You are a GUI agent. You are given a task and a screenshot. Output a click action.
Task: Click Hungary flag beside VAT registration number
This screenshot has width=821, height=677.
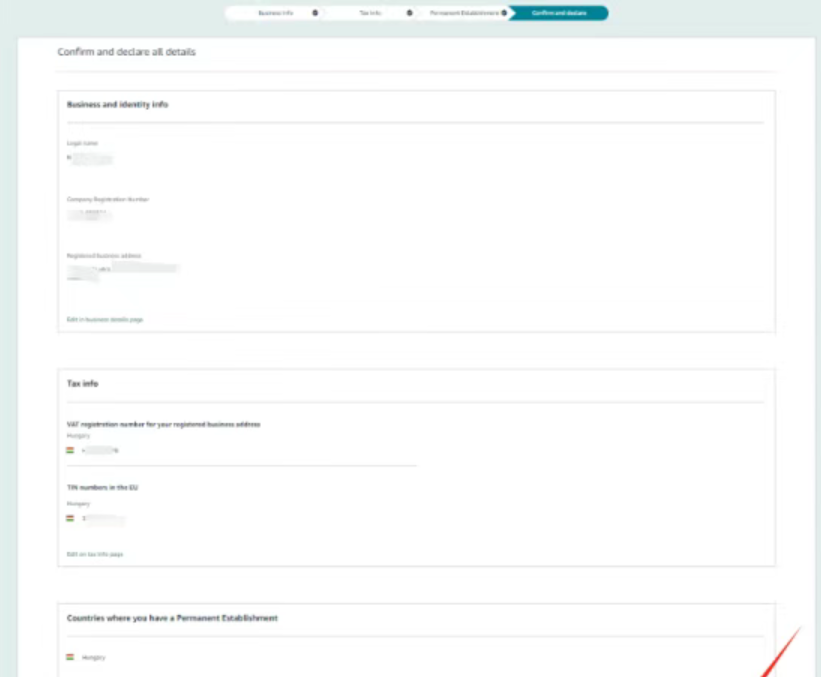click(70, 450)
